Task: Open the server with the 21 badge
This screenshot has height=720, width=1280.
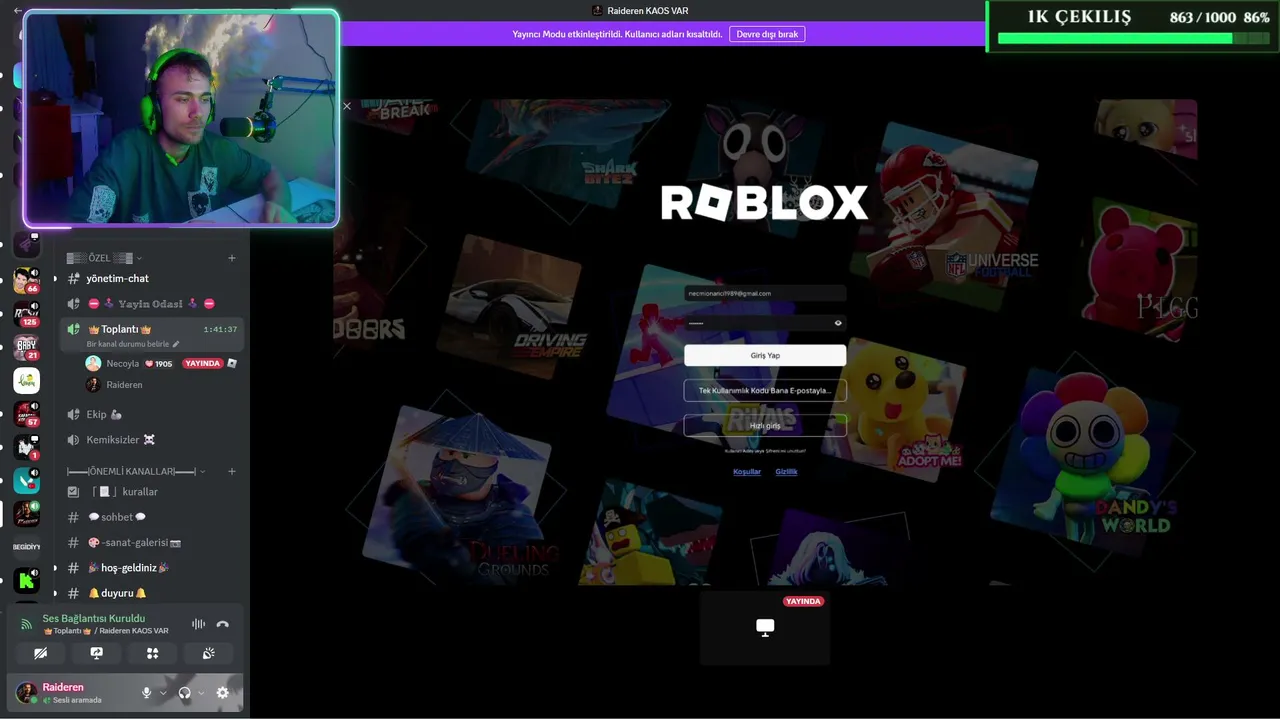Action: 26,347
